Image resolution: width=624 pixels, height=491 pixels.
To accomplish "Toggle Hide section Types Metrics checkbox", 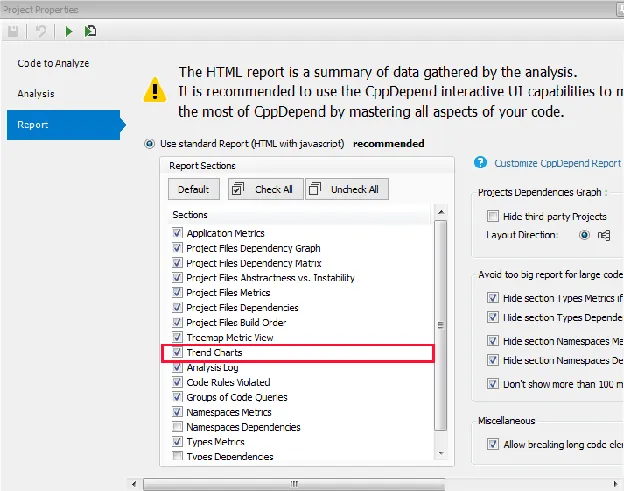I will (x=493, y=298).
